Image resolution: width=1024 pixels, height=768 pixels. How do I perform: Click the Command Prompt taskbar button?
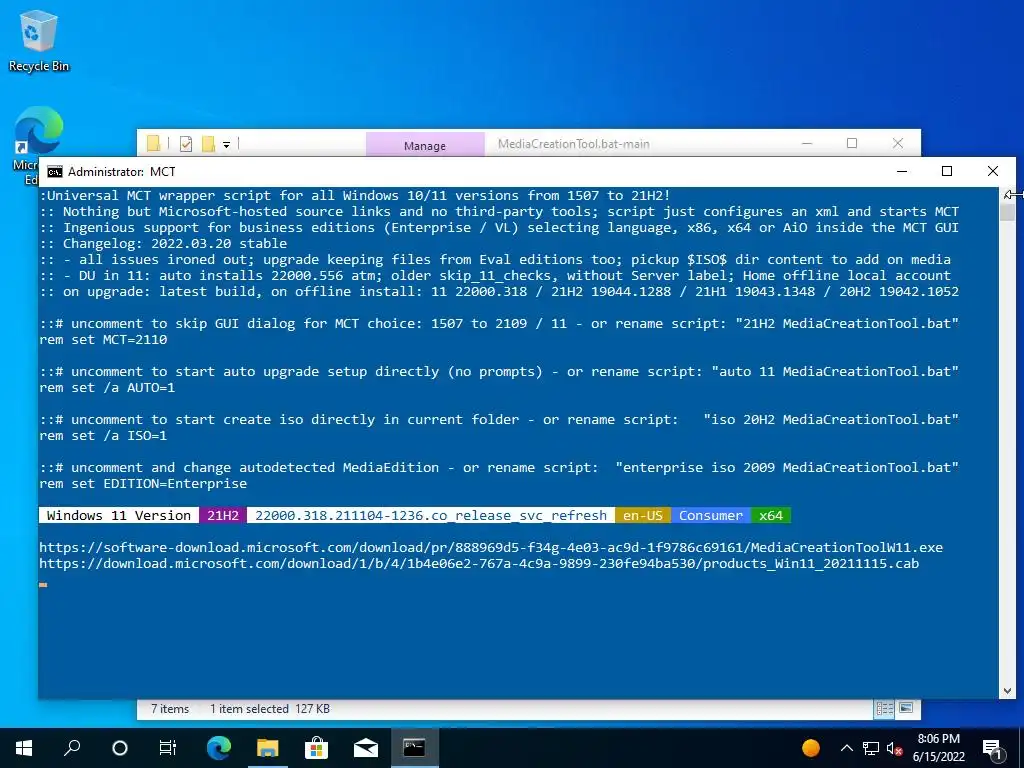click(x=415, y=748)
